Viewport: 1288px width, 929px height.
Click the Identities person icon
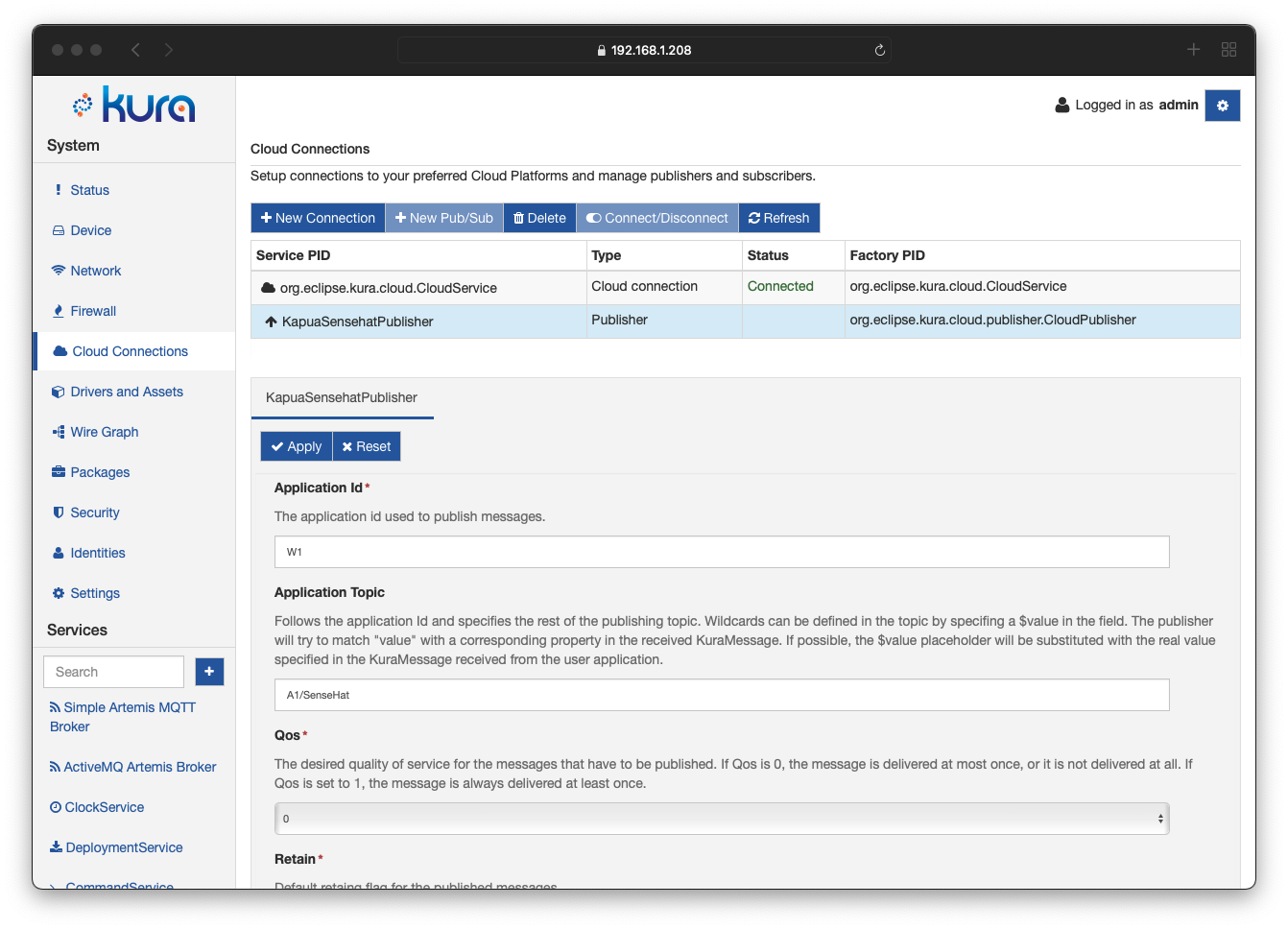pyautogui.click(x=59, y=553)
